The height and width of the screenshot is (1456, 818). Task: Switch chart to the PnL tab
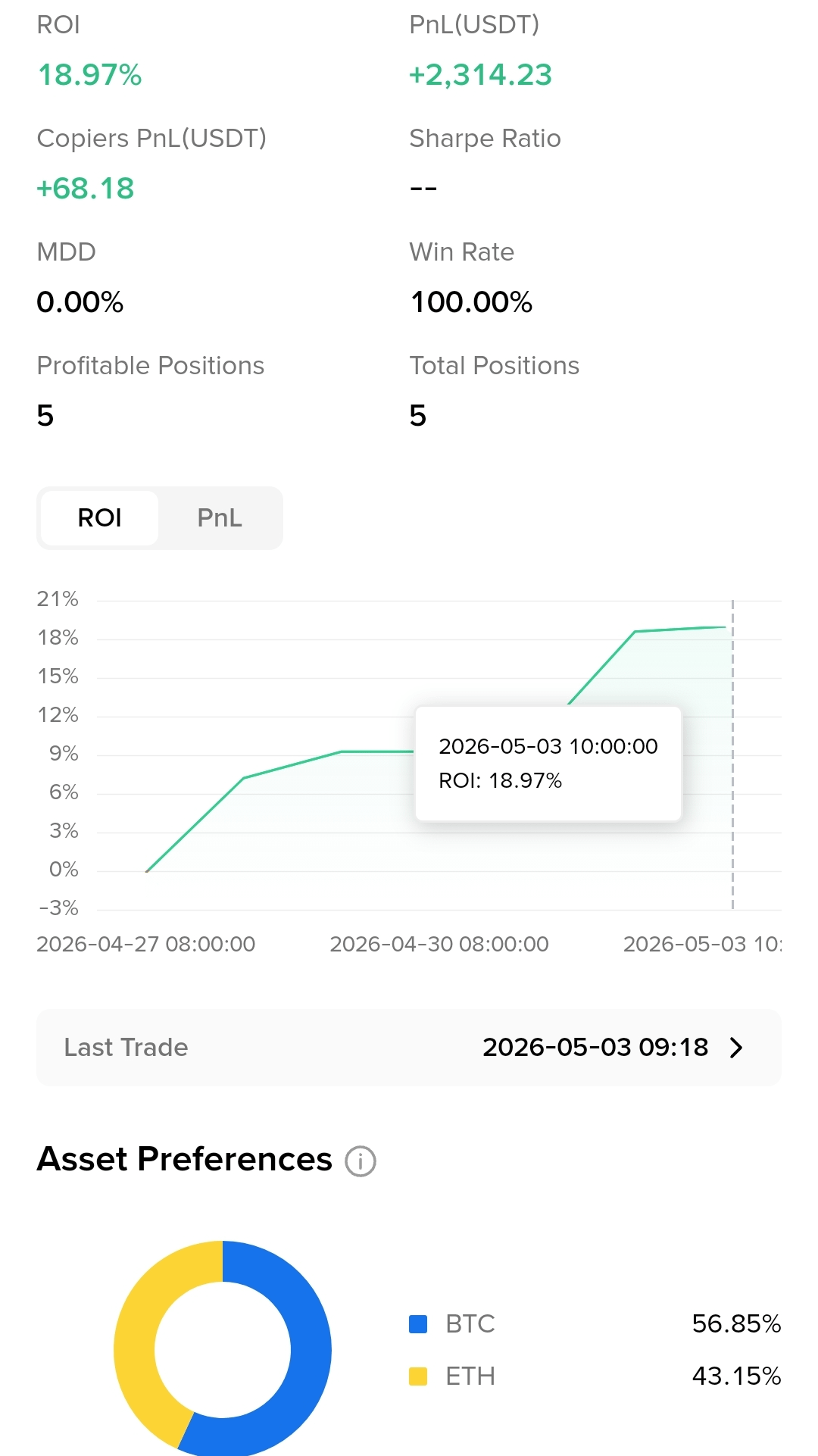coord(220,518)
